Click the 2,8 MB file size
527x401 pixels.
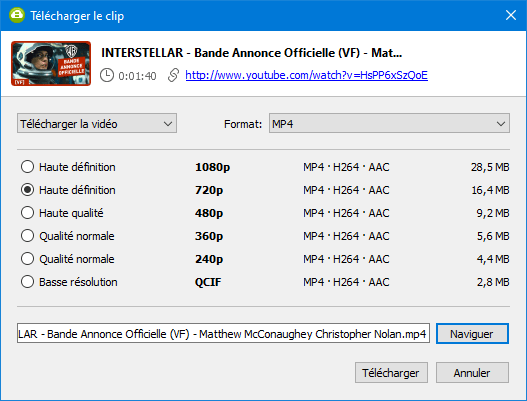[x=493, y=282]
